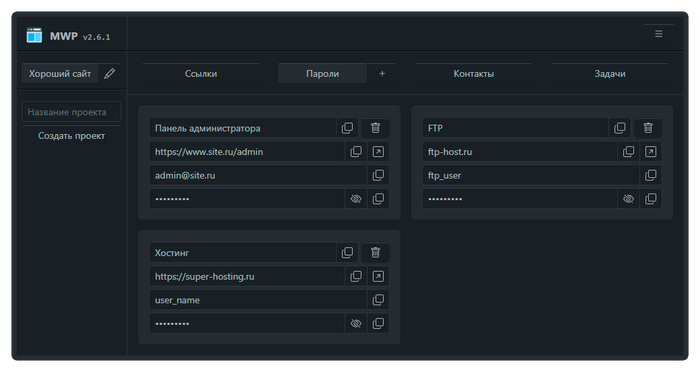The width and height of the screenshot is (700, 372).
Task: Focus the Название проекта input field
Action: coord(71,112)
